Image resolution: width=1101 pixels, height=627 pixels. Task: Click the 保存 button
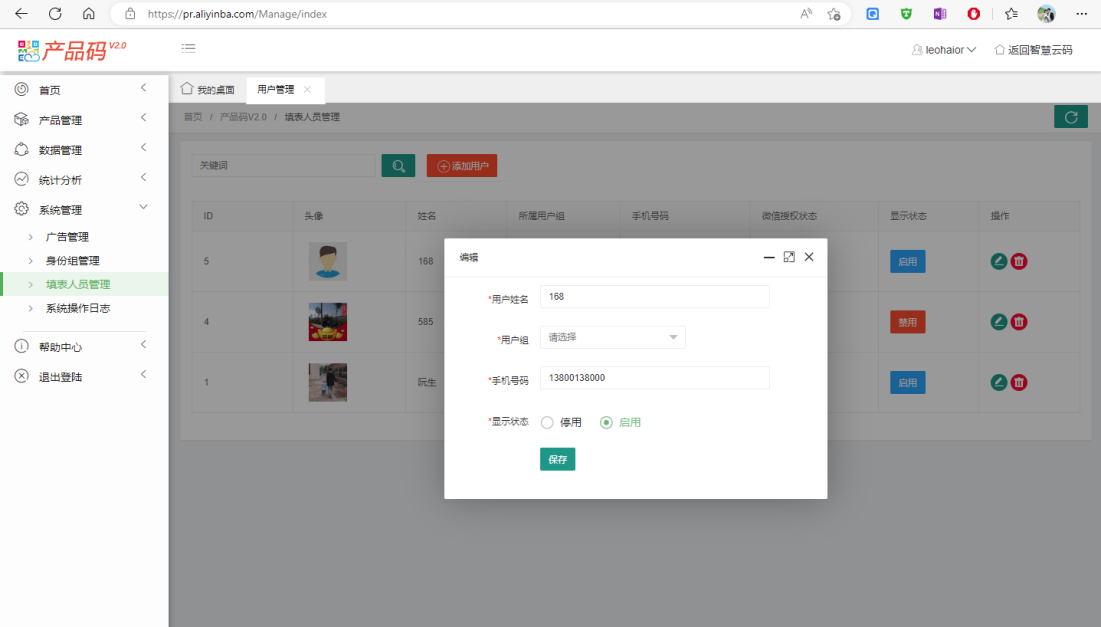557,459
